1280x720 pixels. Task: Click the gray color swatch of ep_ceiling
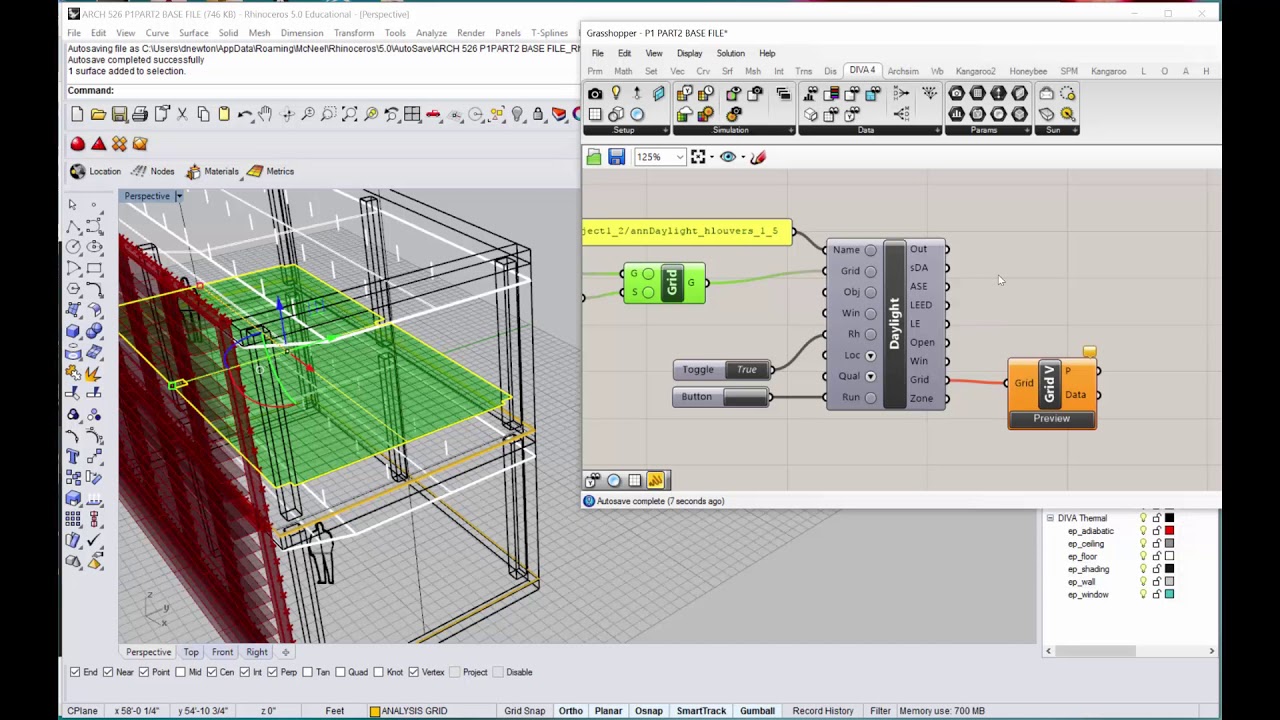click(x=1169, y=544)
